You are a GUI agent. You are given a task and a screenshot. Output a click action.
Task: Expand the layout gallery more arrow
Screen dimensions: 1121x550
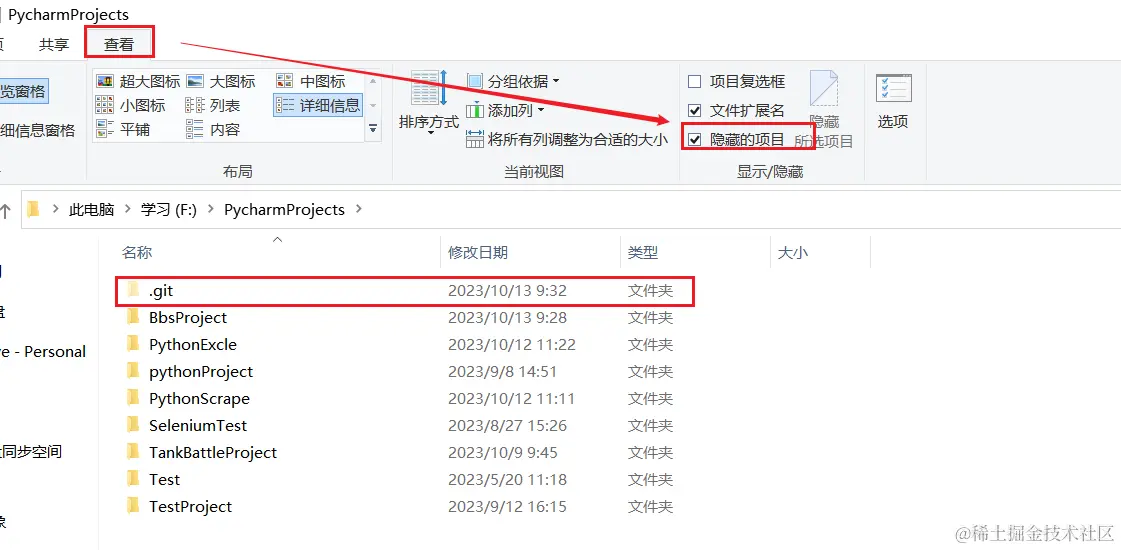(x=372, y=129)
